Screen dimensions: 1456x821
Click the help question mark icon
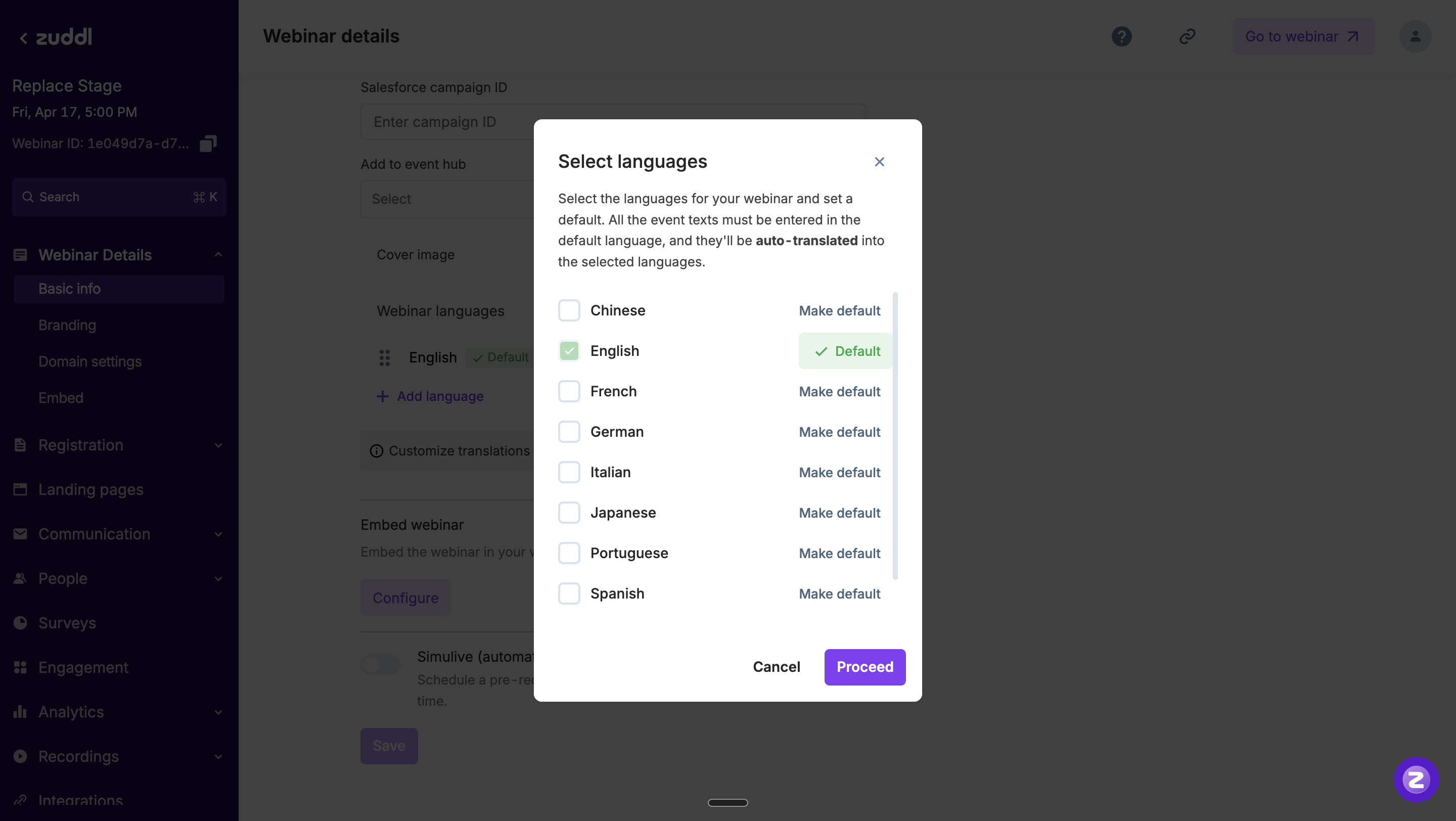tap(1121, 37)
